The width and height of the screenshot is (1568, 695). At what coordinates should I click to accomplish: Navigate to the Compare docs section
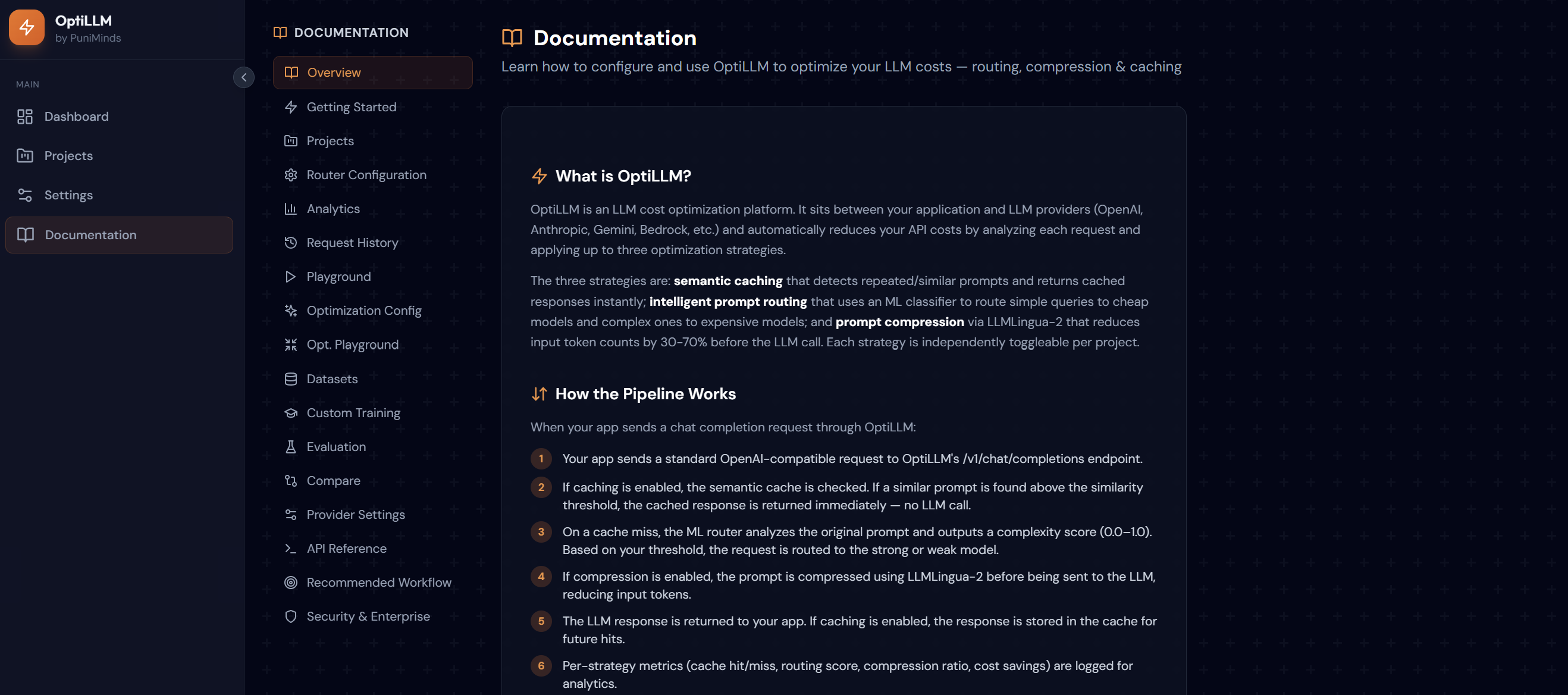coord(333,481)
